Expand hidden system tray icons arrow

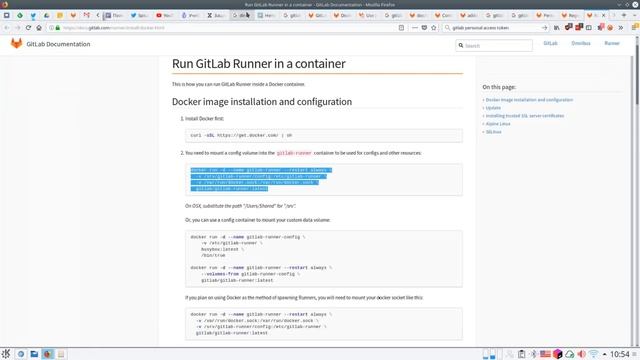click(x=604, y=354)
